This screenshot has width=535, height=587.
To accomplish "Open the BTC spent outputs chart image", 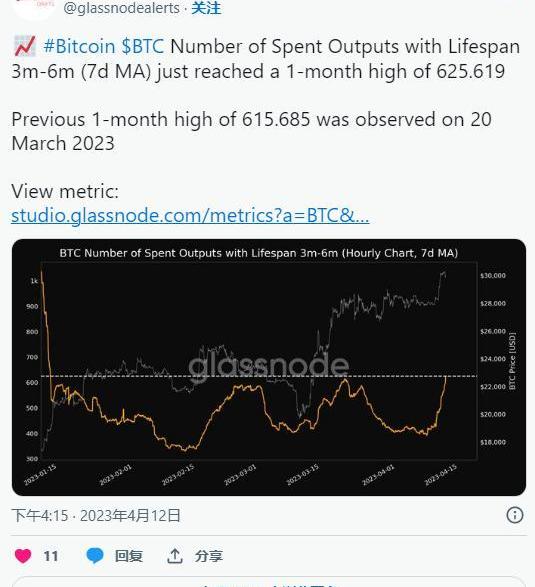I will 269,367.
